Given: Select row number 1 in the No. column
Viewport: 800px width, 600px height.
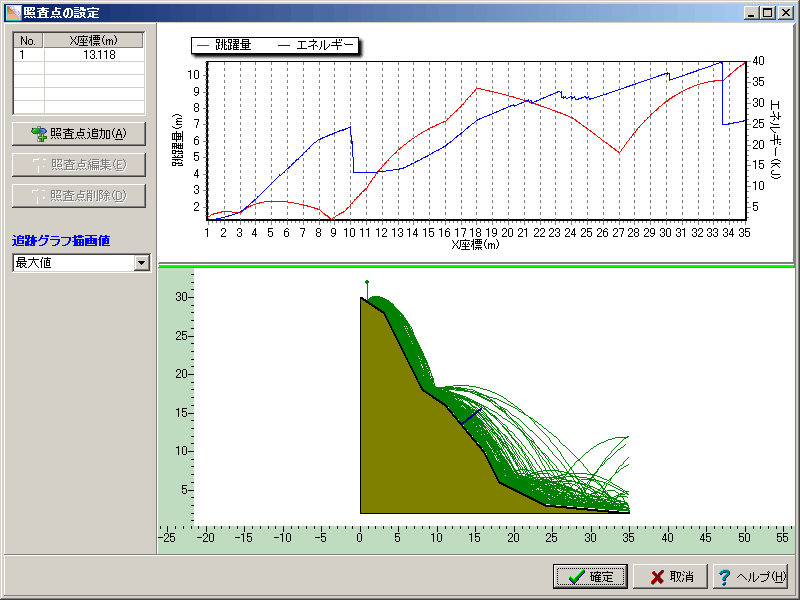Looking at the screenshot, I should pos(29,55).
